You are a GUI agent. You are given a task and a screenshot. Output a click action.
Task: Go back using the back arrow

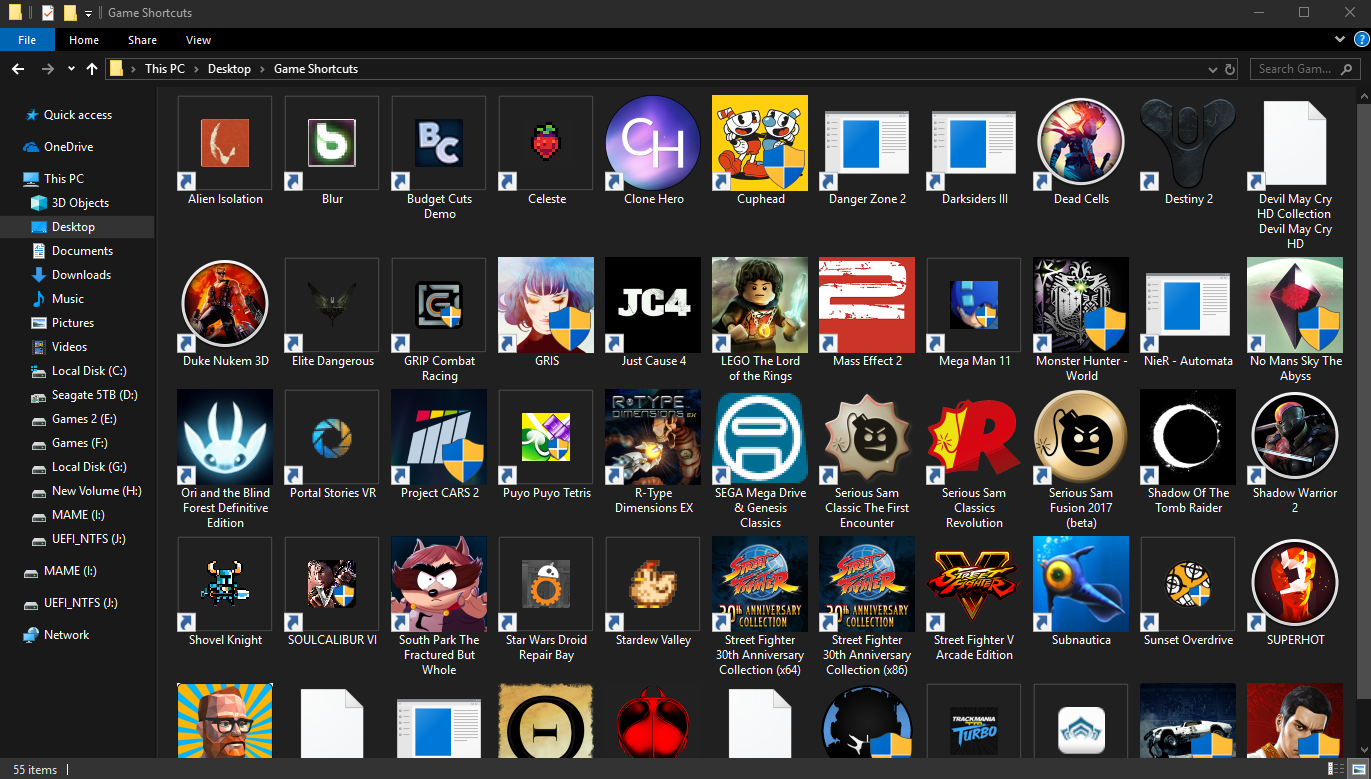pos(17,69)
